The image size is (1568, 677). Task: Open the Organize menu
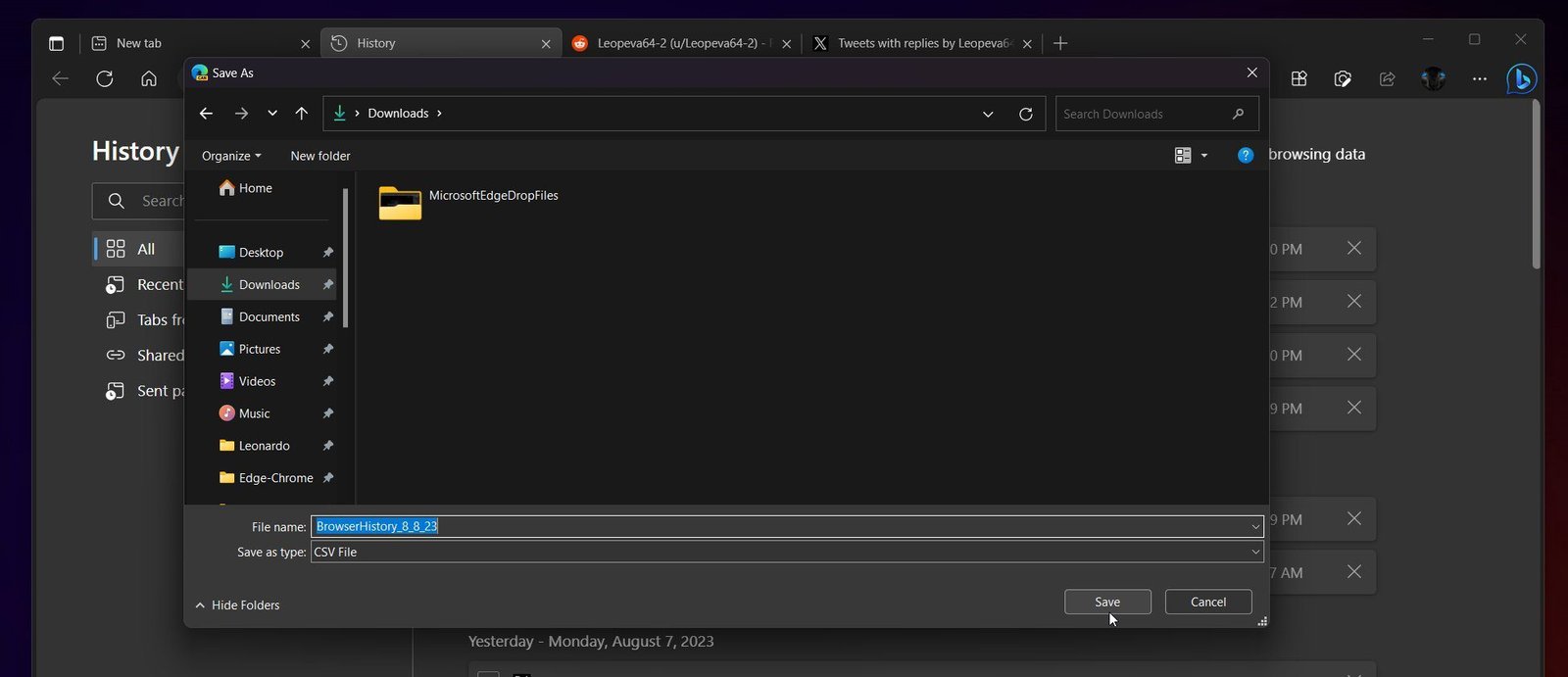(x=231, y=156)
